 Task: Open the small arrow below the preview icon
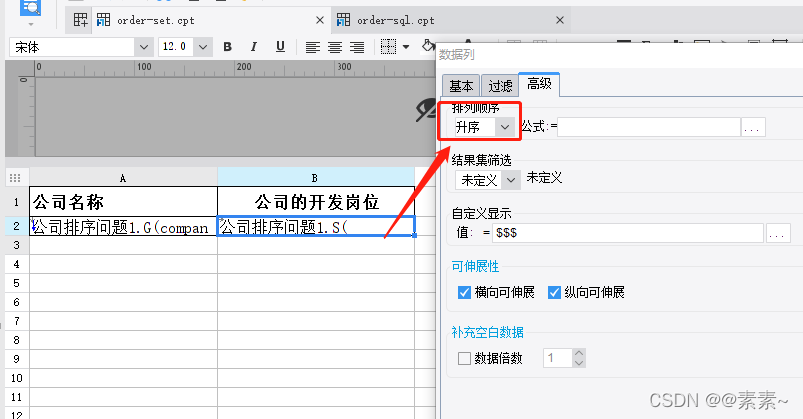pyautogui.click(x=31, y=24)
